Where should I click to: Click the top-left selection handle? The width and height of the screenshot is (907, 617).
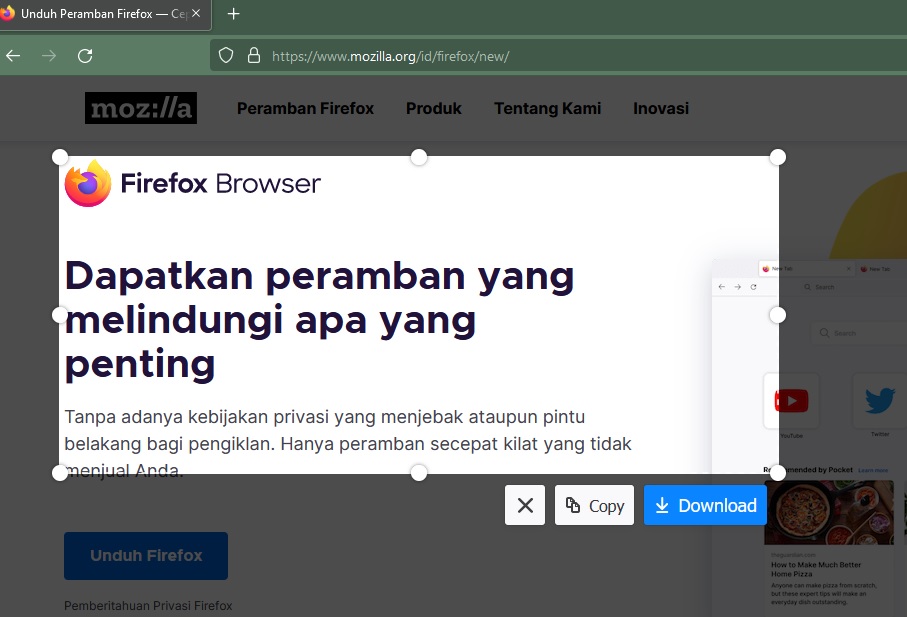[x=60, y=157]
